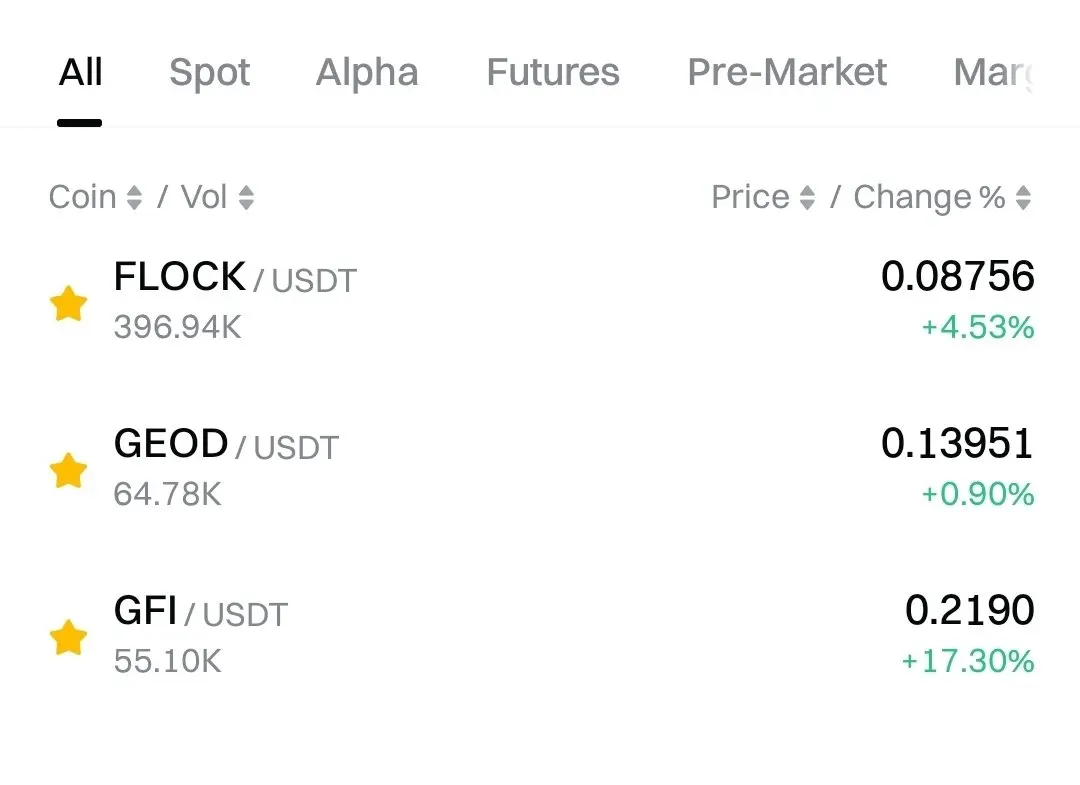Select the All tab
This screenshot has width=1080, height=785.
coord(80,73)
